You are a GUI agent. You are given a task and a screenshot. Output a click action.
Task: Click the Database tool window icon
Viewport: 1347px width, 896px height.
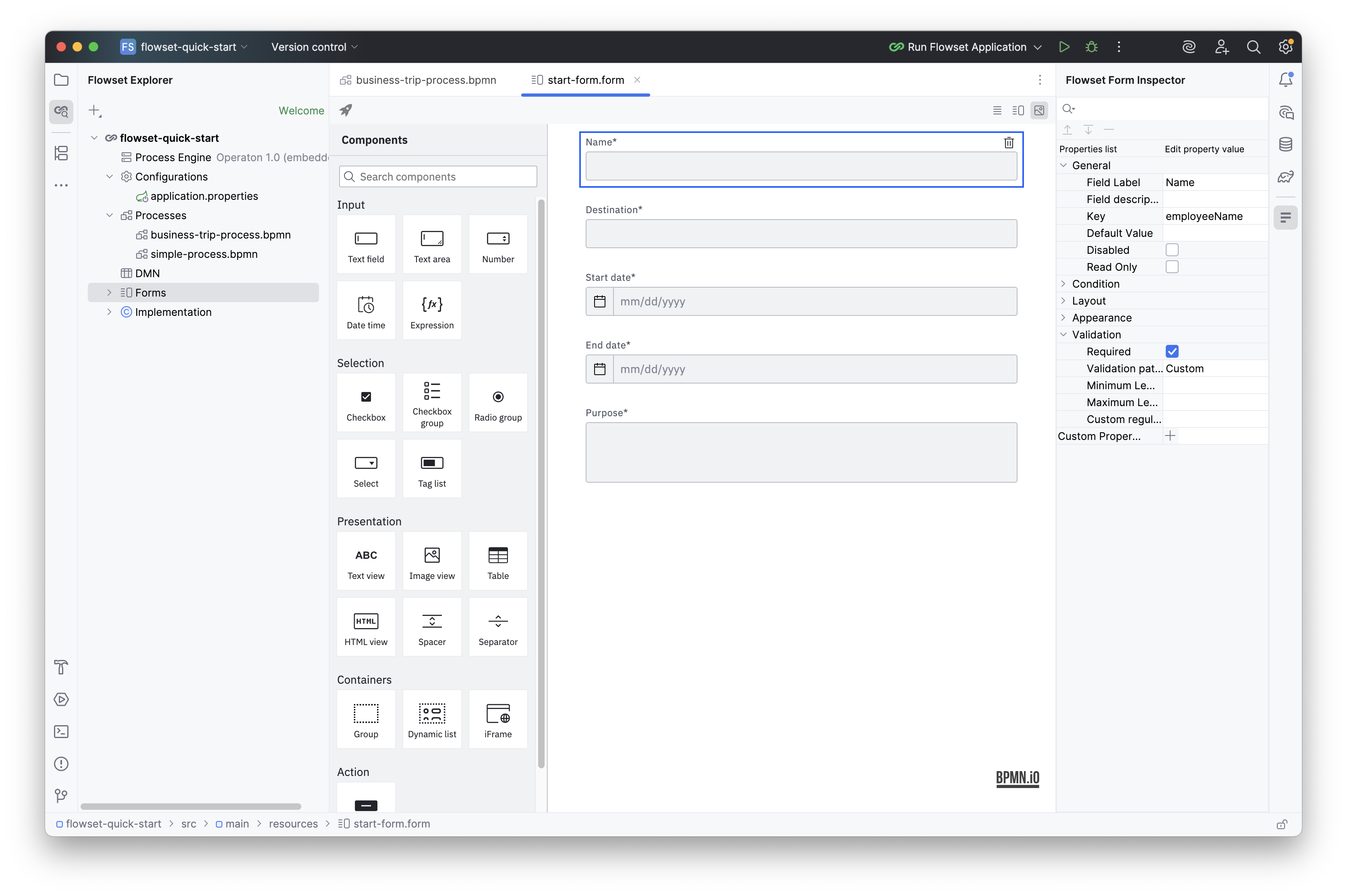point(1286,144)
